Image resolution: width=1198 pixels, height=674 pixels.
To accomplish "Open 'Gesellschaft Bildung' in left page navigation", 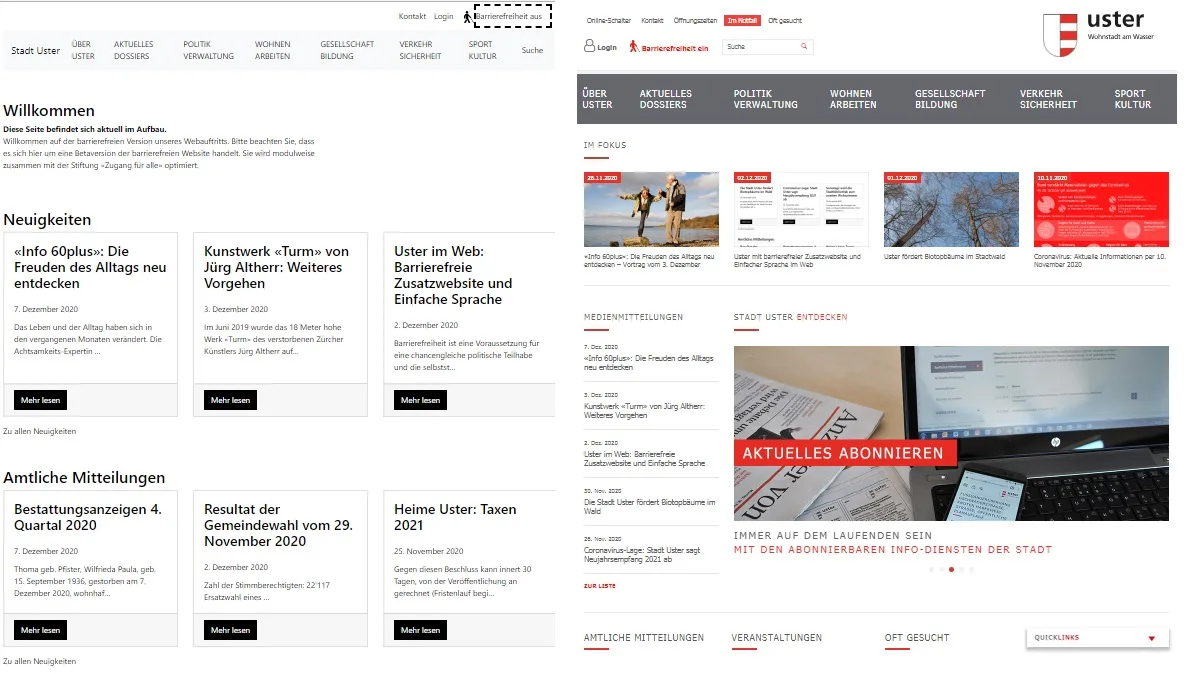I will click(347, 50).
